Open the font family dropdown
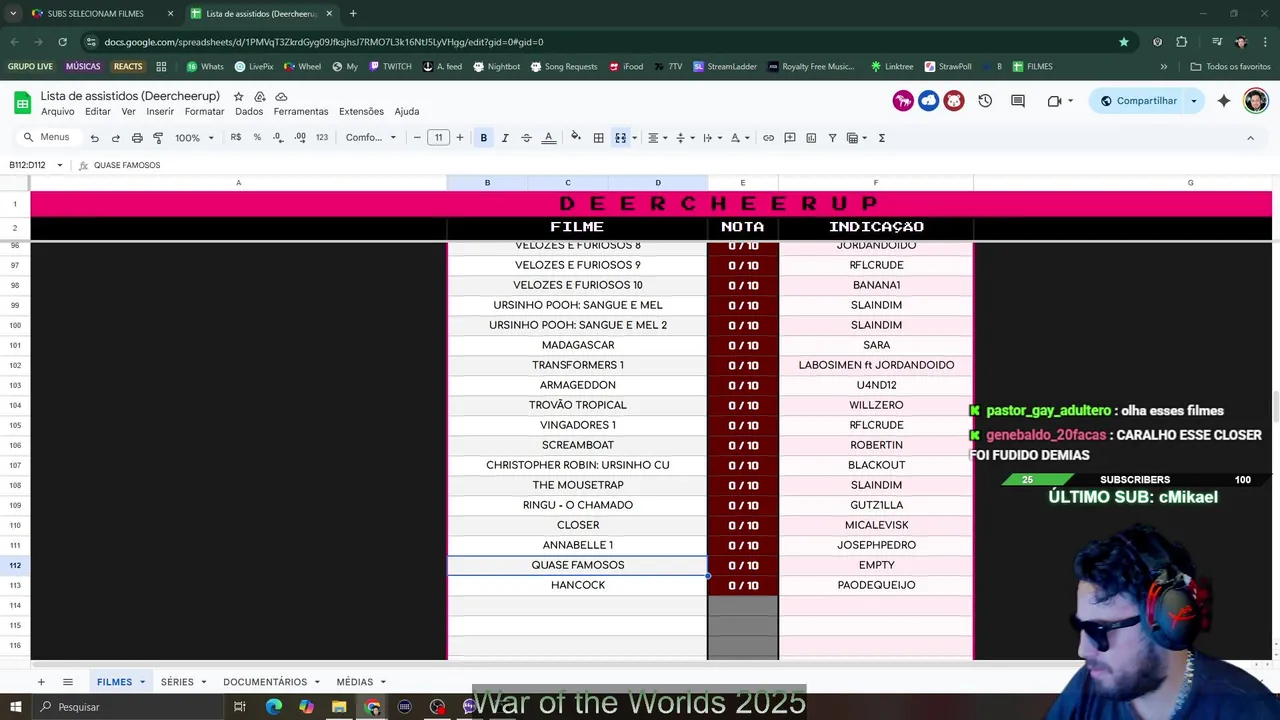The image size is (1280, 720). click(x=371, y=138)
